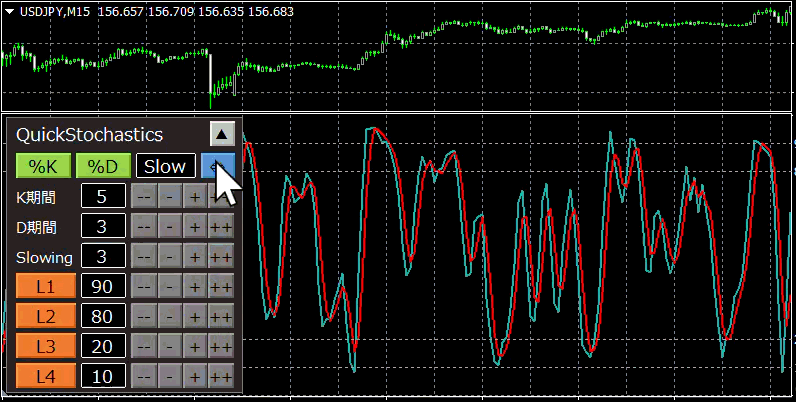Screen dimensions: 796x402
Task: Increase D期間 by one (+)
Action: click(x=195, y=226)
